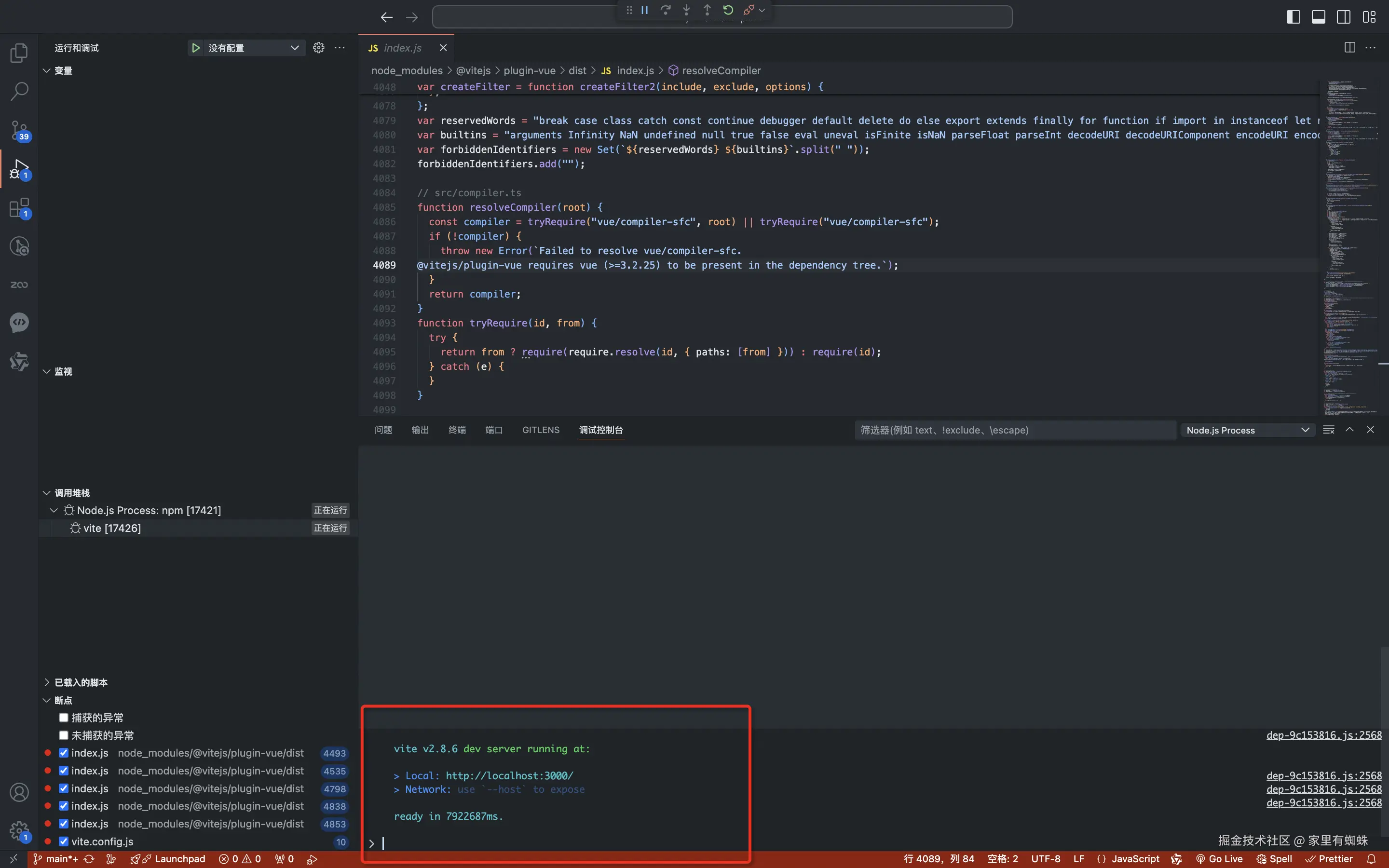Open Source Control view with 39 changes
Screen dimensions: 1389x868
coord(19,131)
